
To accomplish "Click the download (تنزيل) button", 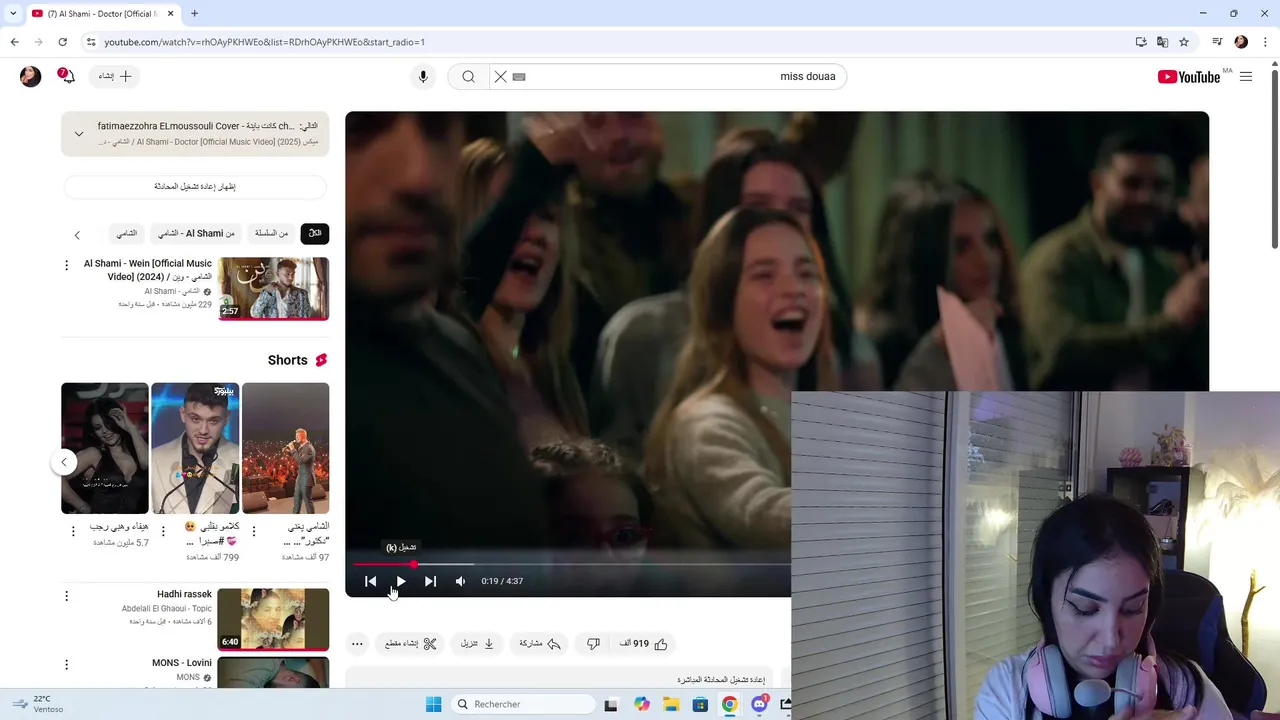I will [x=478, y=644].
